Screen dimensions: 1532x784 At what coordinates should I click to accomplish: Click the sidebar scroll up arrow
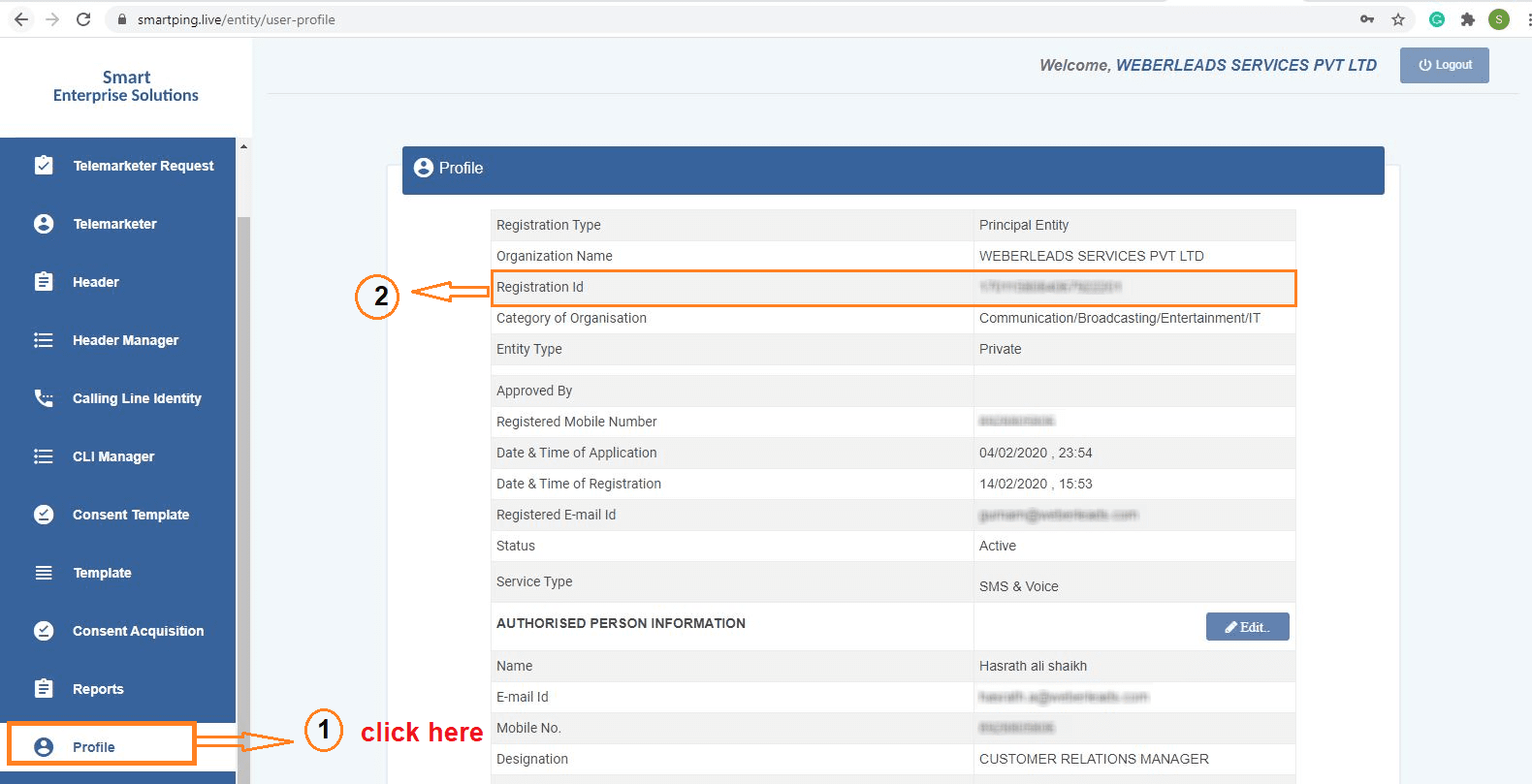coord(243,147)
